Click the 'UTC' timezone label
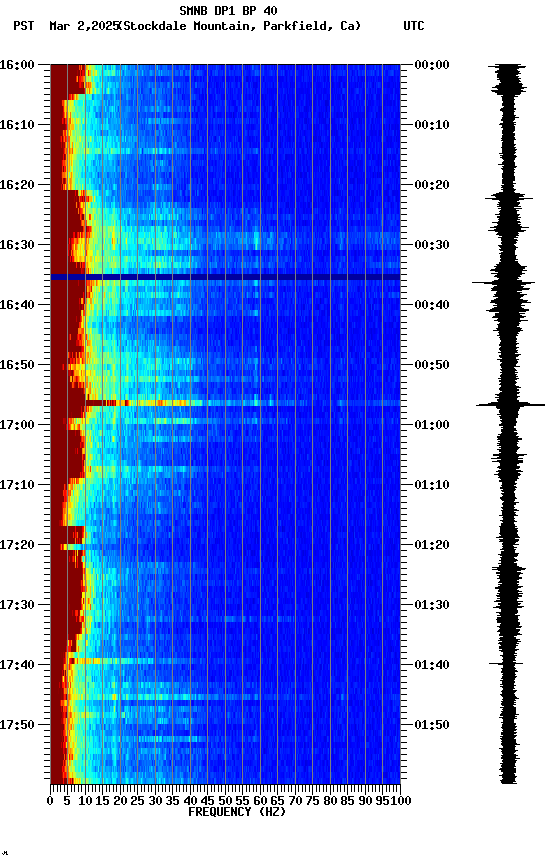Image resolution: width=552 pixels, height=864 pixels. (x=414, y=26)
